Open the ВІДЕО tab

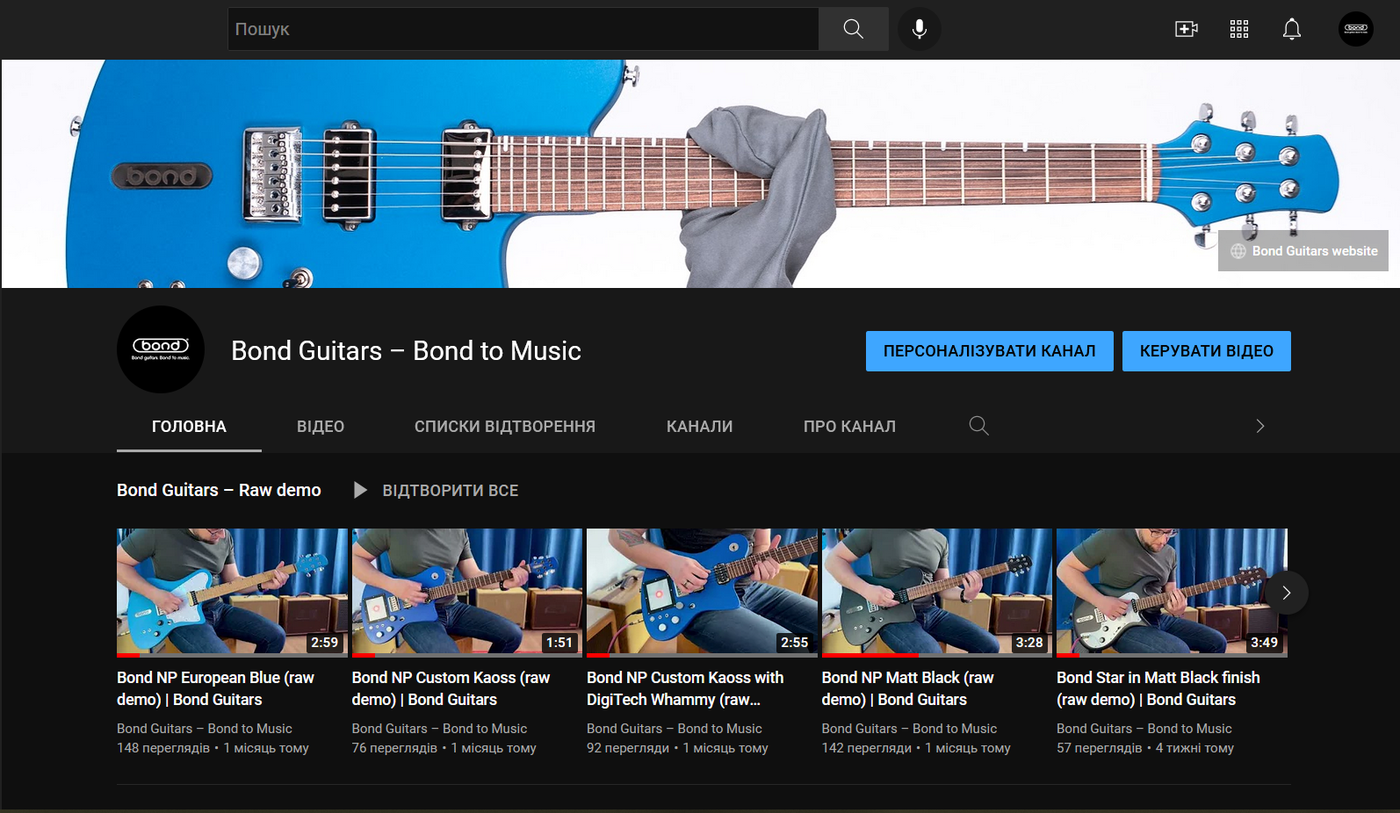point(320,426)
